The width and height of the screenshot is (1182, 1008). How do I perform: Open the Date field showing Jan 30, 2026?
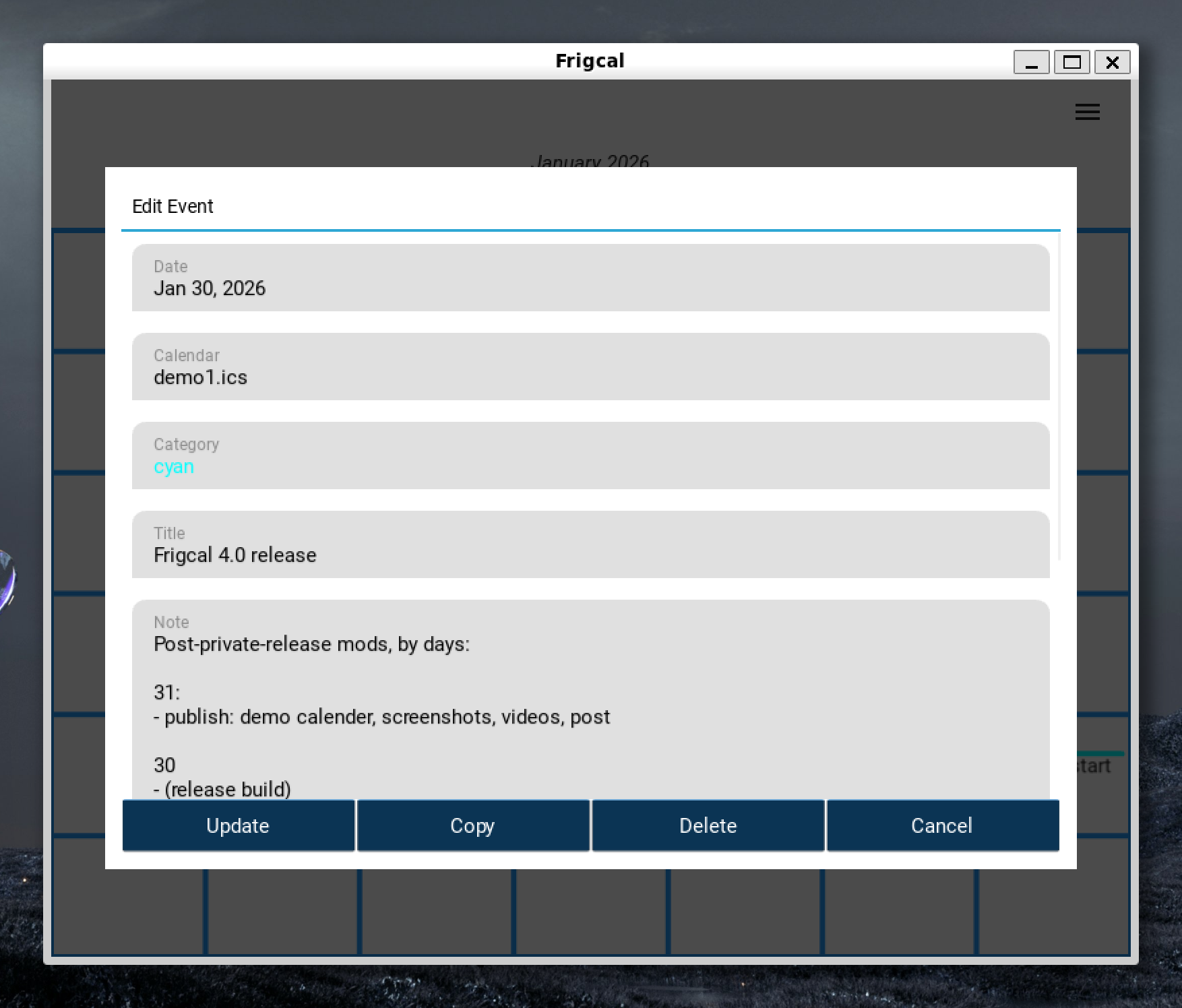[x=590, y=278]
